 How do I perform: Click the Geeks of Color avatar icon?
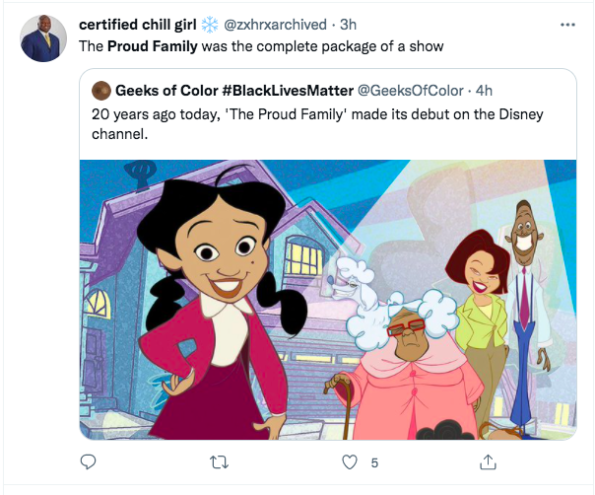tap(101, 91)
